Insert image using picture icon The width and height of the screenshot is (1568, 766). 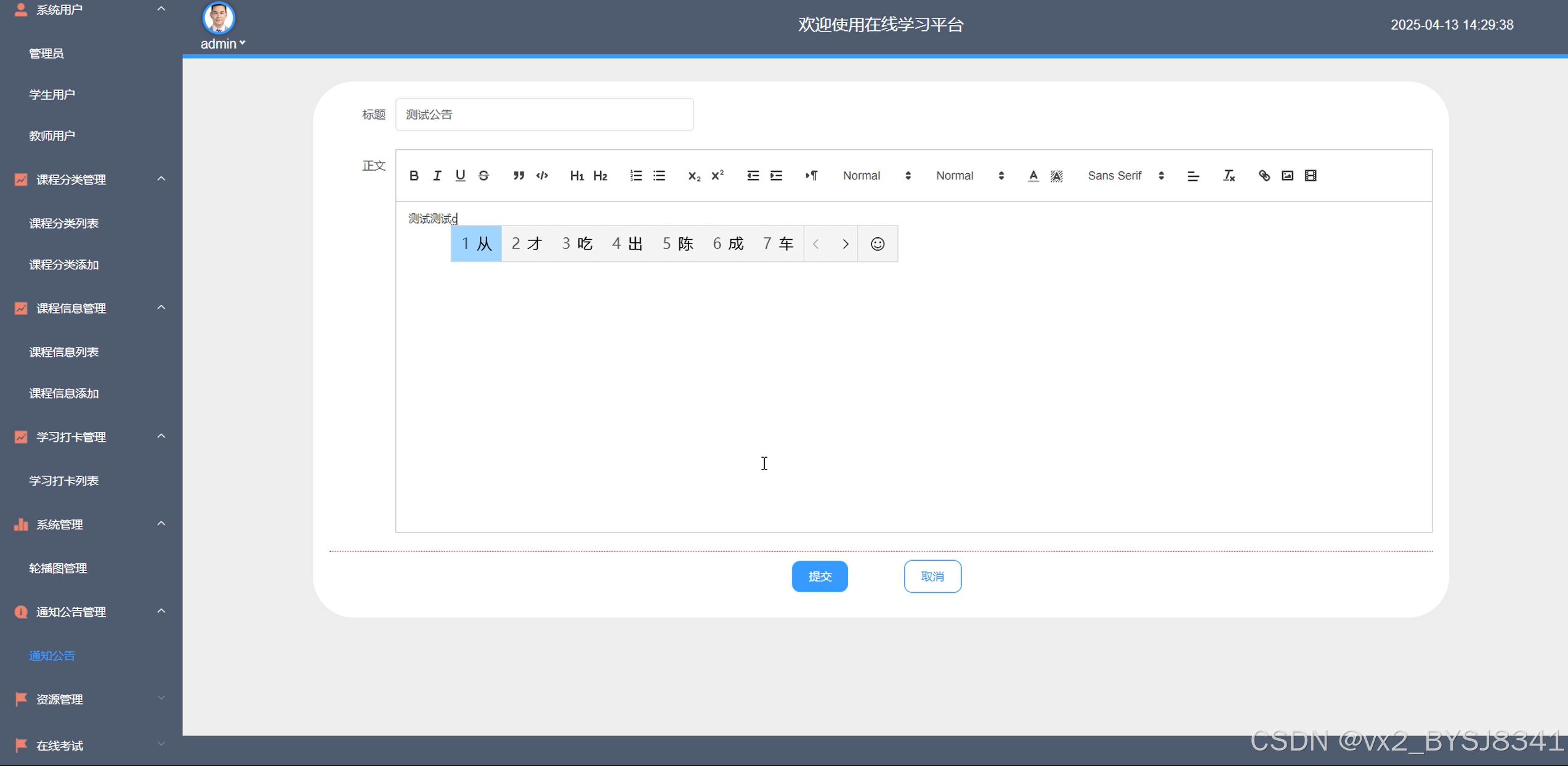click(x=1287, y=176)
